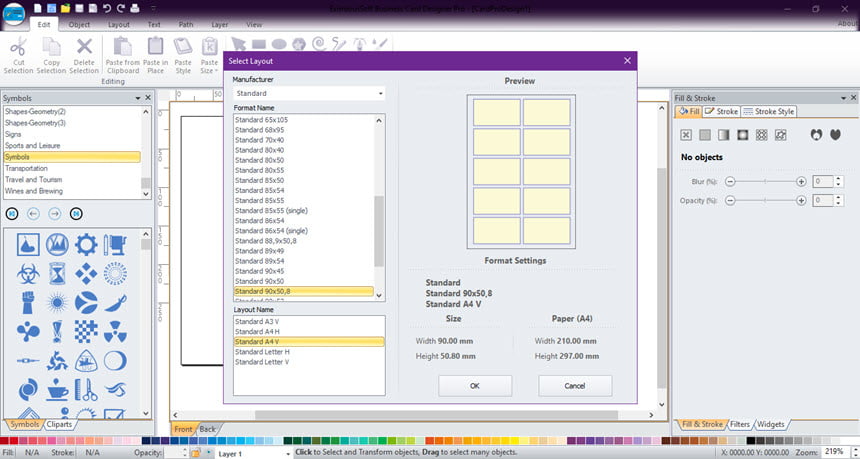Click the new document icon
The image size is (860, 459).
coord(37,8)
